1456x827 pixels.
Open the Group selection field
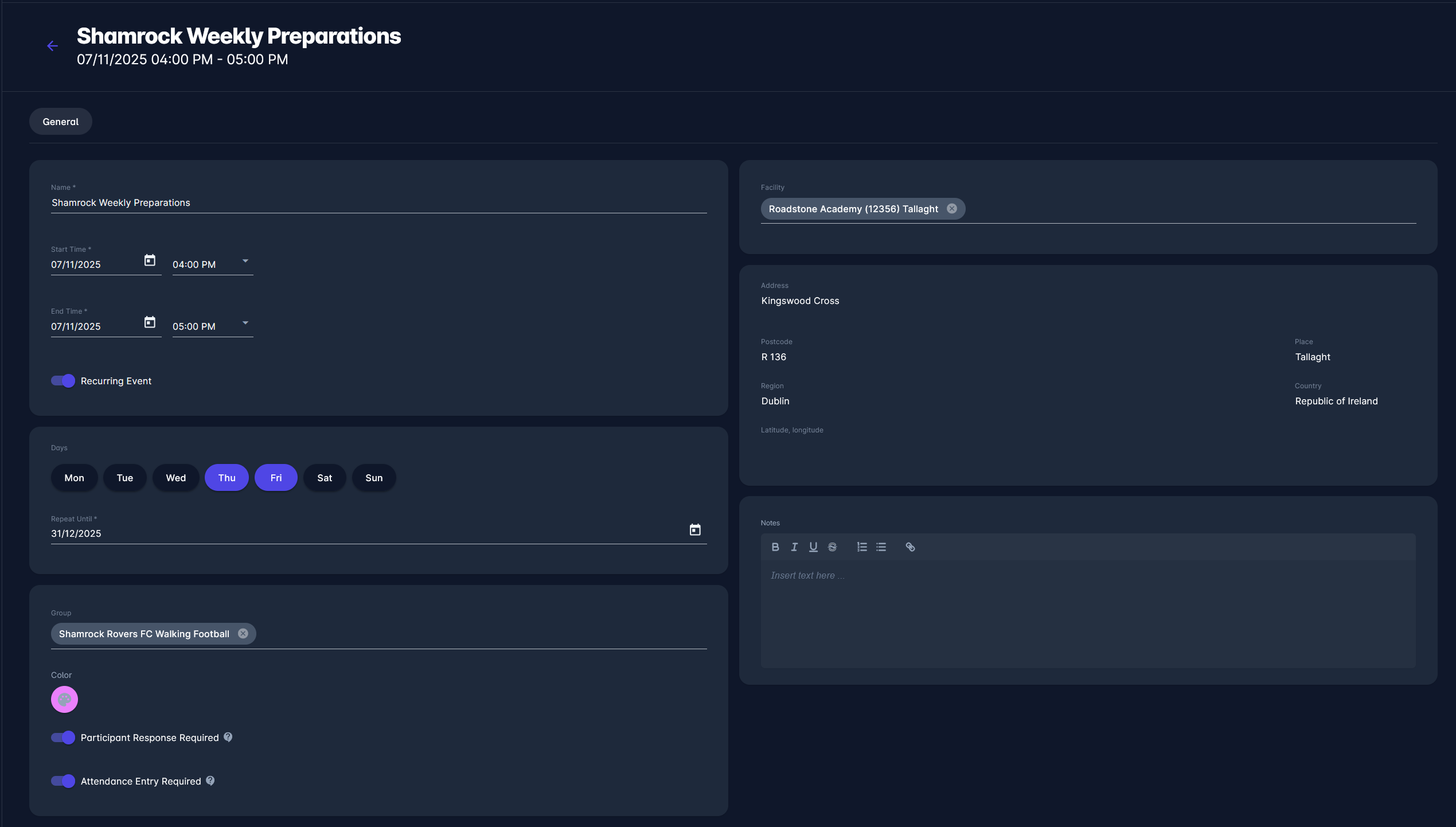tap(459, 634)
